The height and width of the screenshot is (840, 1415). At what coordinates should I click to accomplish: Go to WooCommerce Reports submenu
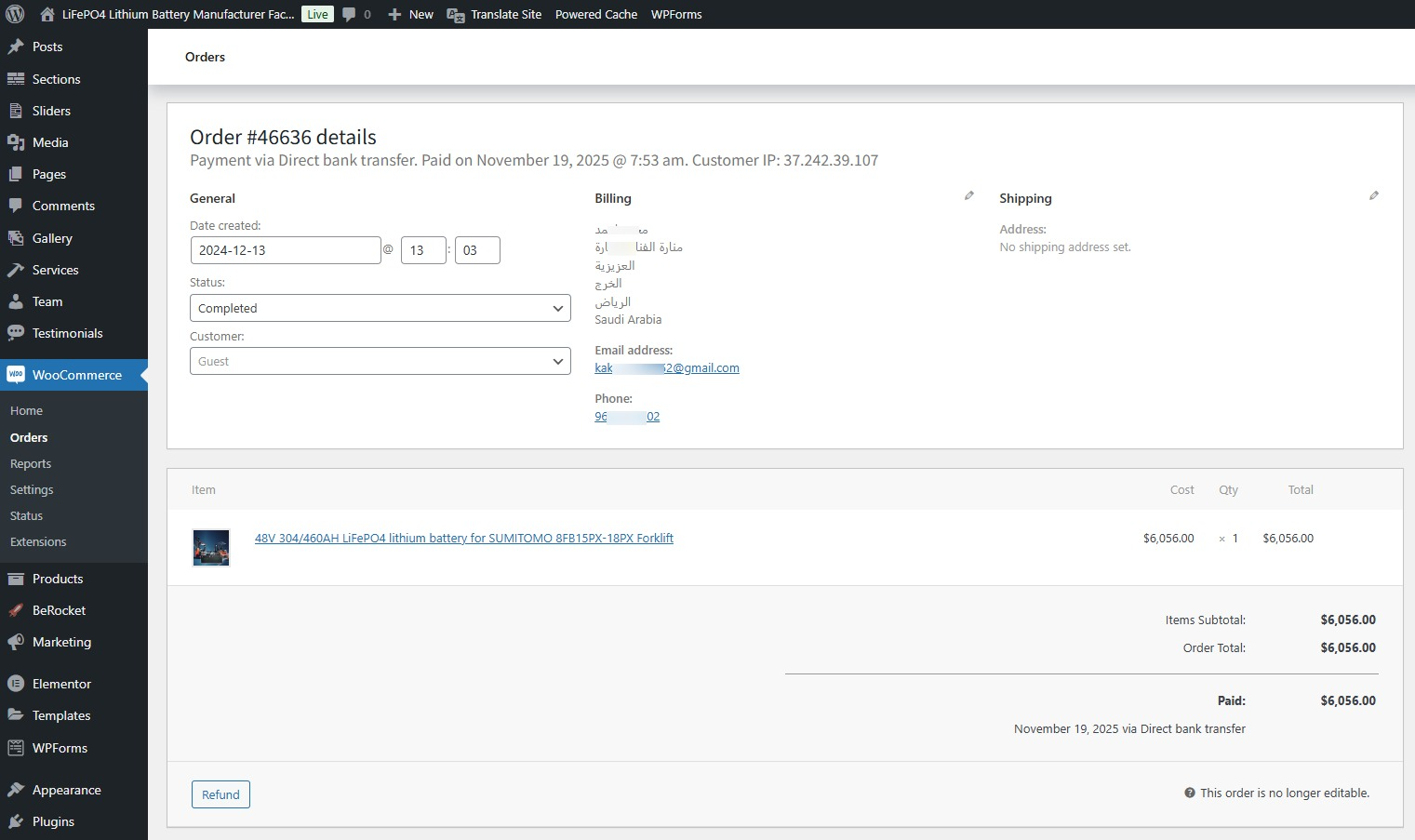pyautogui.click(x=31, y=463)
